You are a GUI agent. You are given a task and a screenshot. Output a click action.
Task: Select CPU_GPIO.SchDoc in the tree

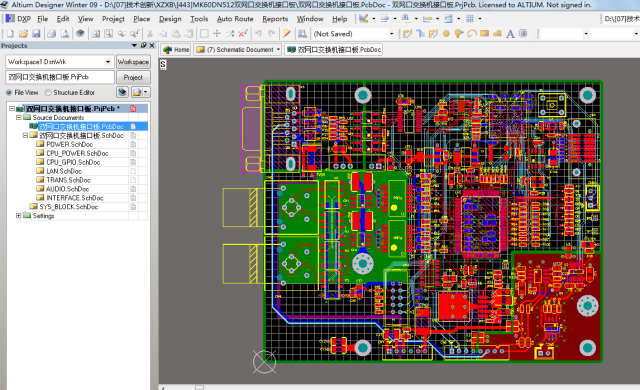(73, 162)
